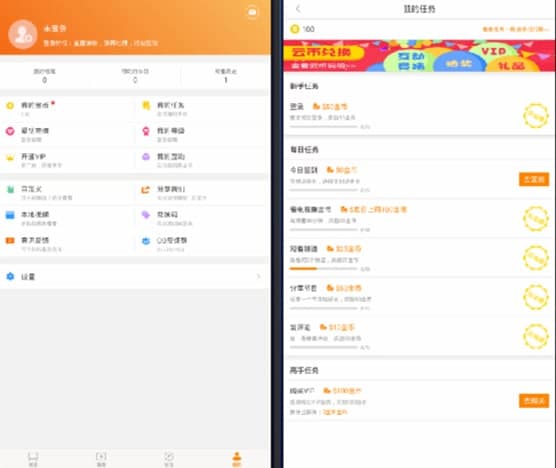This screenshot has height=468, width=556.
Task: Open the orange link right of the coin balance
Action: tap(516, 29)
